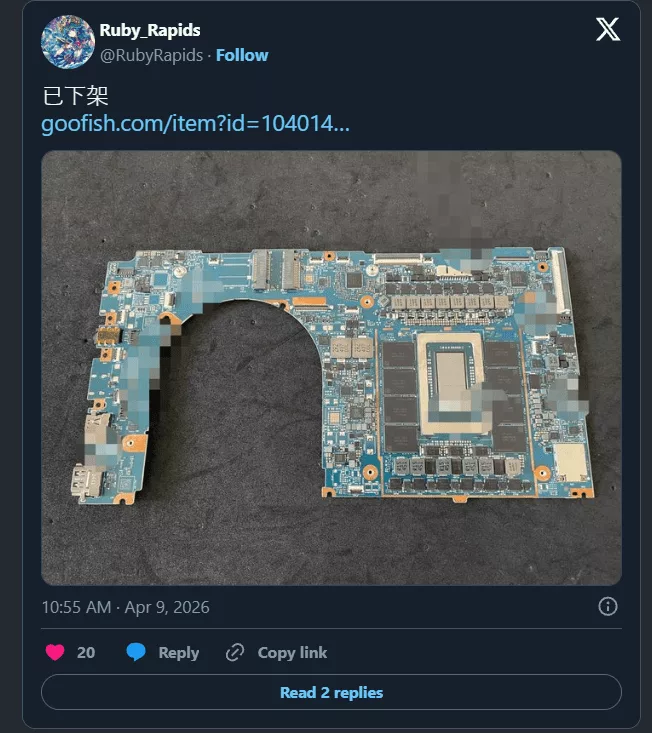Like the tweet with heart icon
The height and width of the screenshot is (733, 652).
point(55,652)
